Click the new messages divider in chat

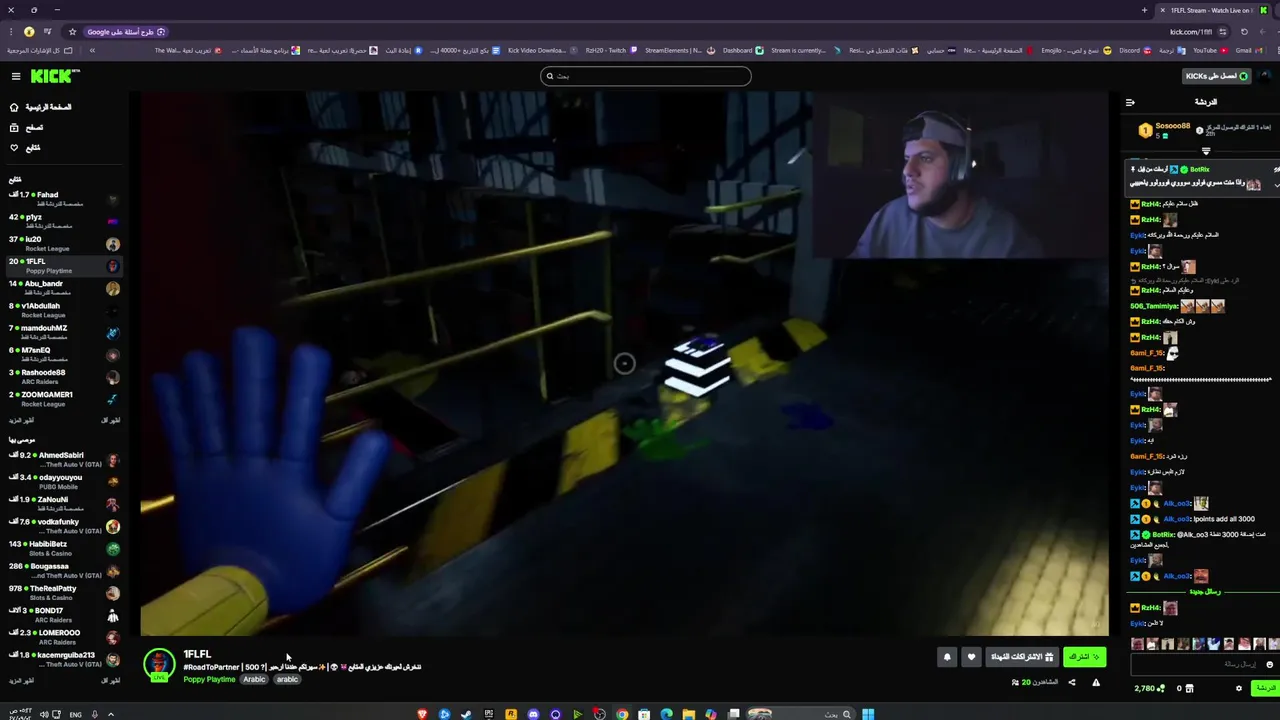click(x=1206, y=592)
